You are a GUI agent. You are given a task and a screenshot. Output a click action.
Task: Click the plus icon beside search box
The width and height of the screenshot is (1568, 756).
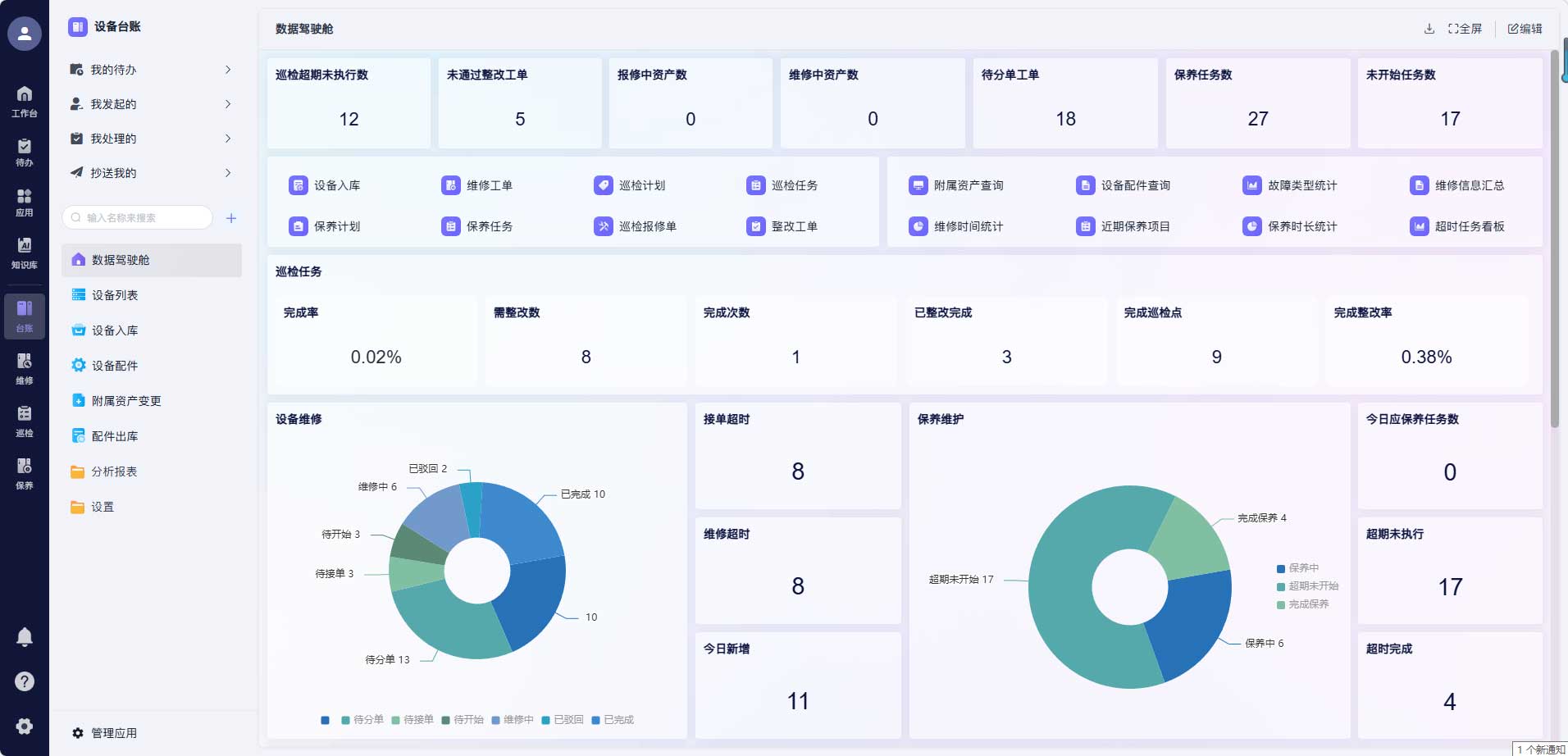(x=231, y=218)
